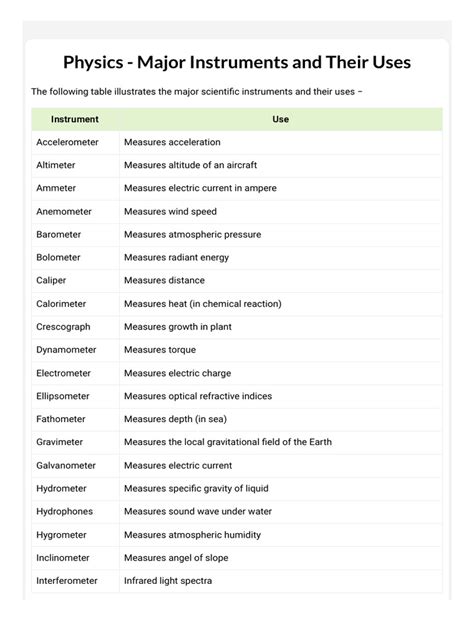The height and width of the screenshot is (632, 474).
Task: Click the 'Inclinometer' instrument entry
Action: [x=63, y=558]
